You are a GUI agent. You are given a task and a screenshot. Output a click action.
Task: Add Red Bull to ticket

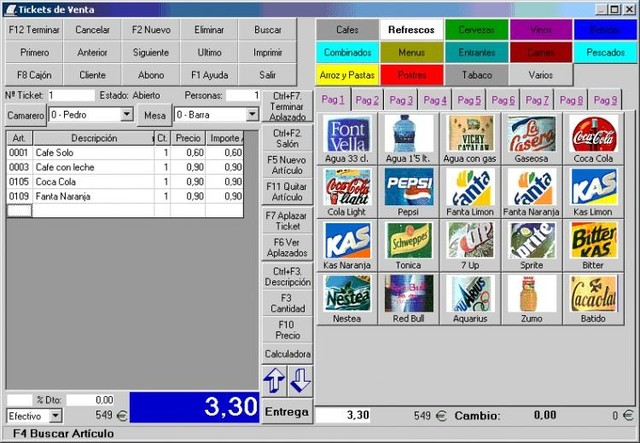[x=409, y=299]
